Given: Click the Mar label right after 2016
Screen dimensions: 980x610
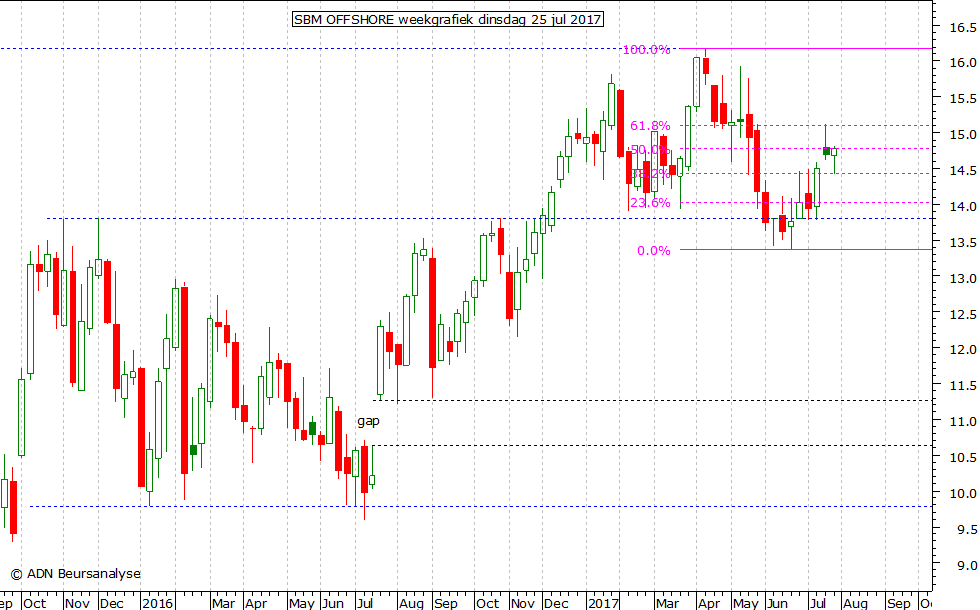Looking at the screenshot, I should (x=223, y=603).
